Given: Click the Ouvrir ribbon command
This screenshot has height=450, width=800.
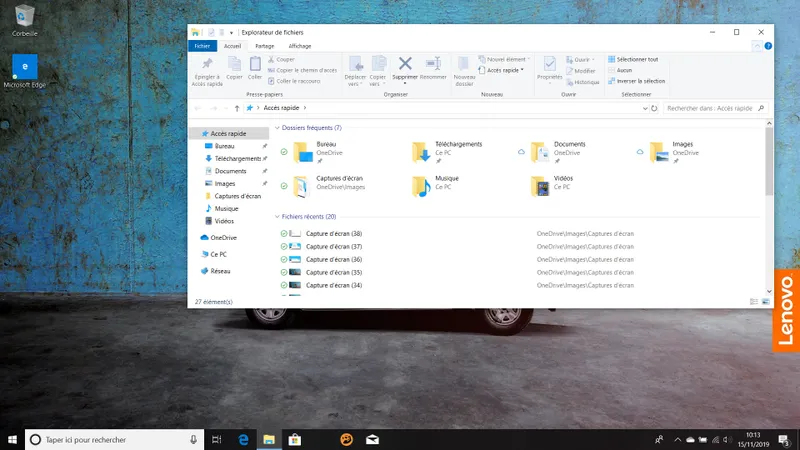Looking at the screenshot, I should [x=580, y=60].
